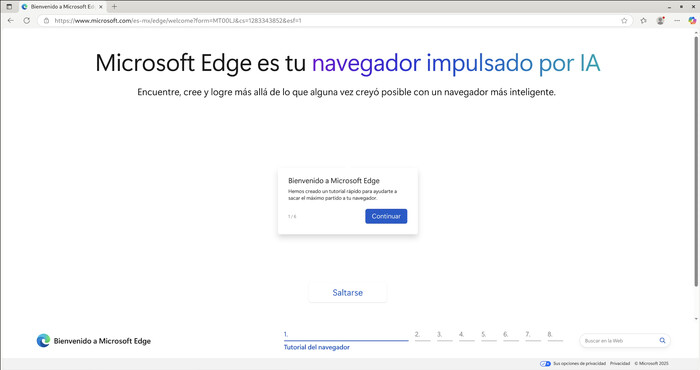Reload the page with the refresh icon

pyautogui.click(x=27, y=21)
